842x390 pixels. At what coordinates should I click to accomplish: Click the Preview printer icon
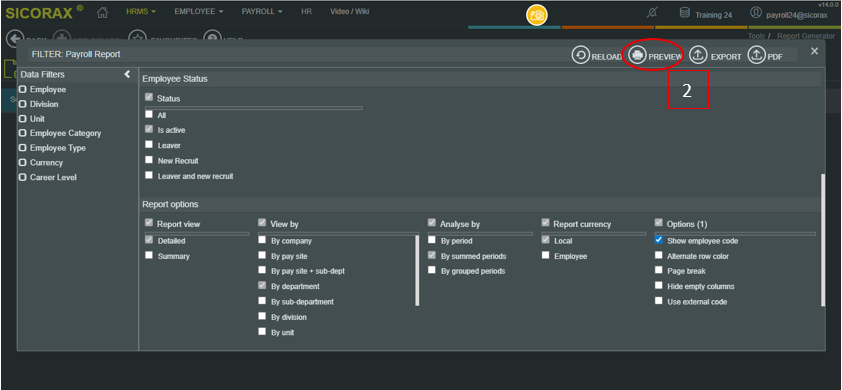(x=637, y=55)
